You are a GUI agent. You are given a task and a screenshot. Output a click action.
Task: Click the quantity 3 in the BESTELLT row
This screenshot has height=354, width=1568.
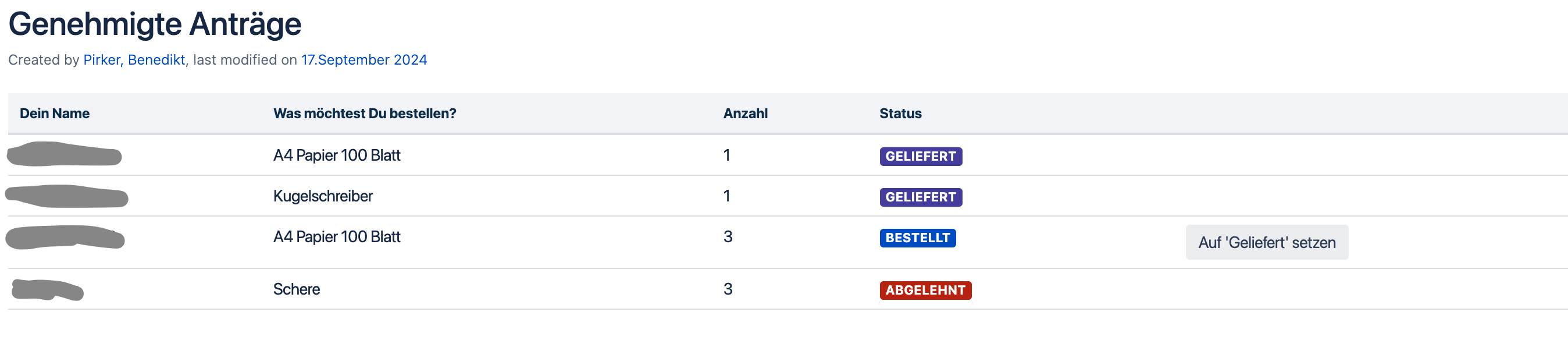(728, 237)
